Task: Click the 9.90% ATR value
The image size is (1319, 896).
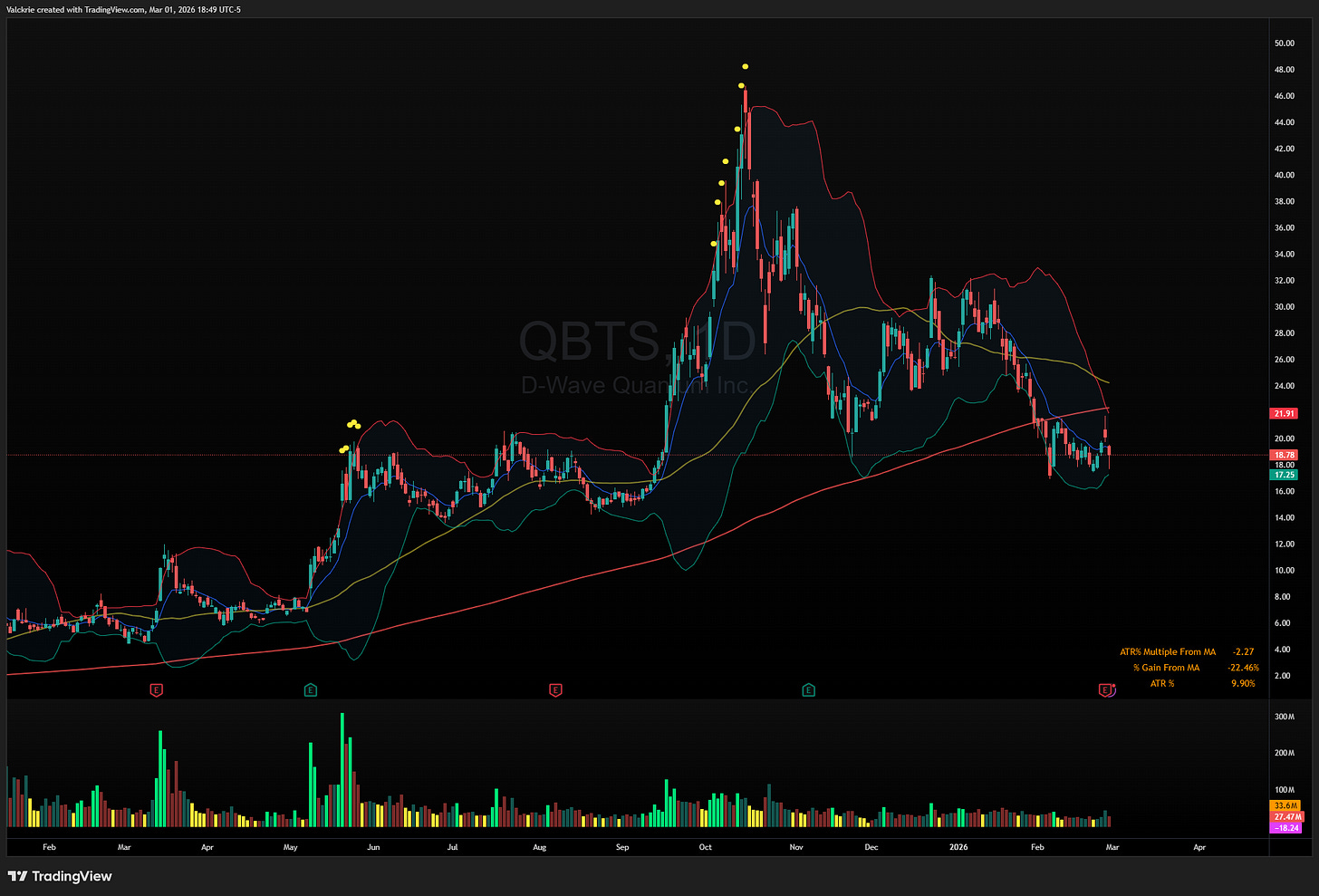Action: (x=1243, y=683)
